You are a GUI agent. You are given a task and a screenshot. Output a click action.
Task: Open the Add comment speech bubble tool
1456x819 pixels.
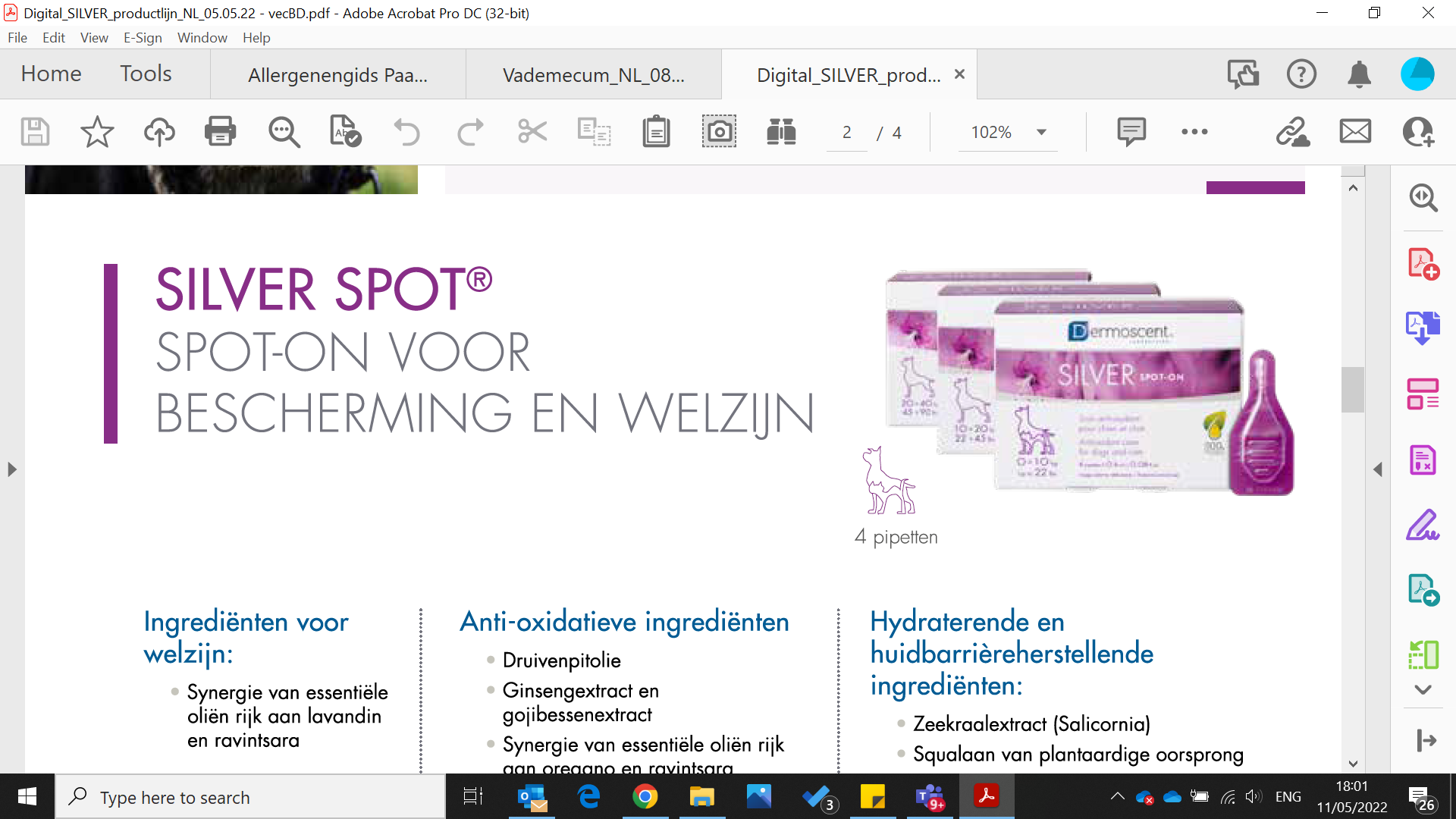click(x=1131, y=132)
